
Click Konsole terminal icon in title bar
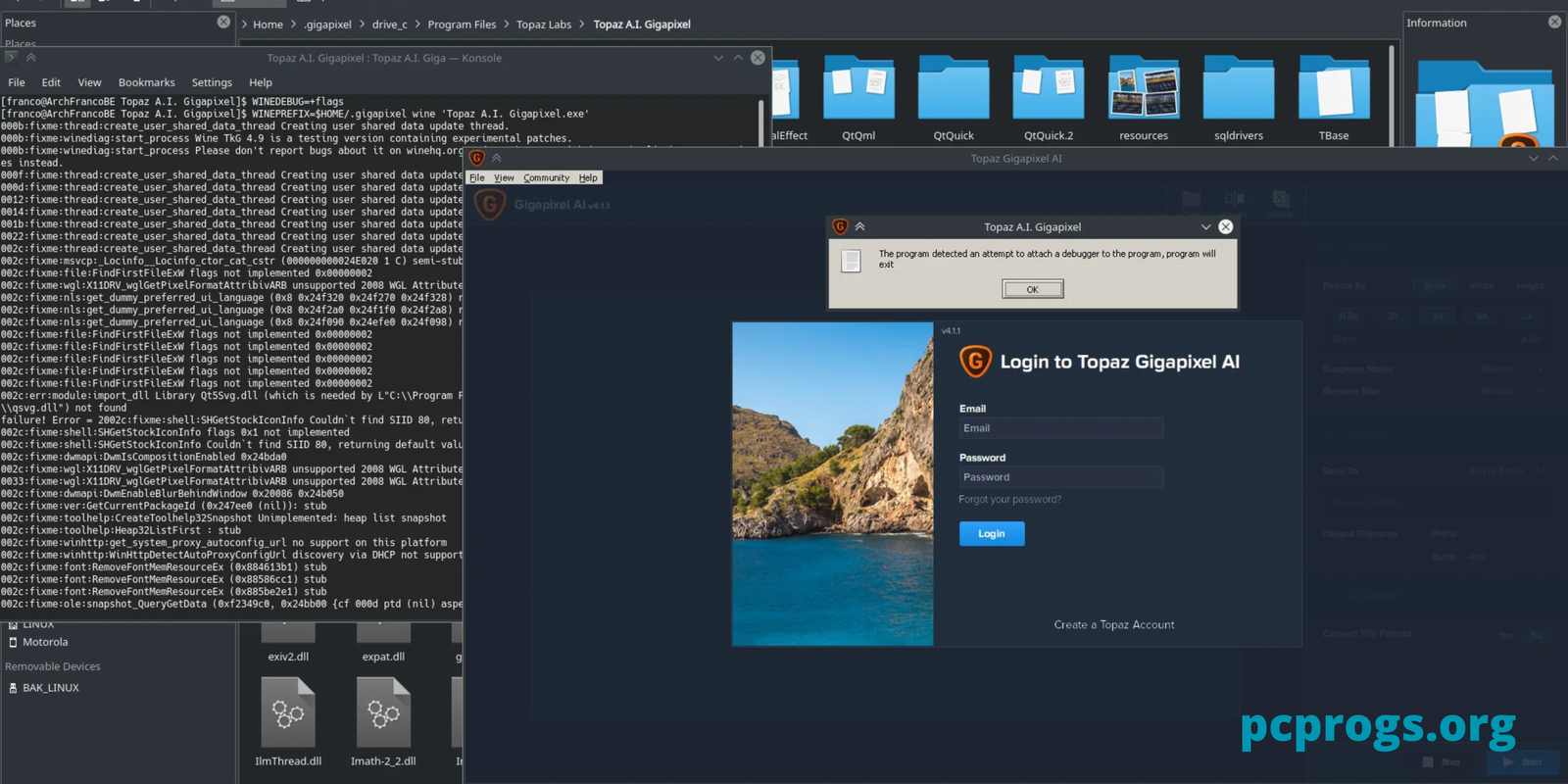[x=11, y=58]
